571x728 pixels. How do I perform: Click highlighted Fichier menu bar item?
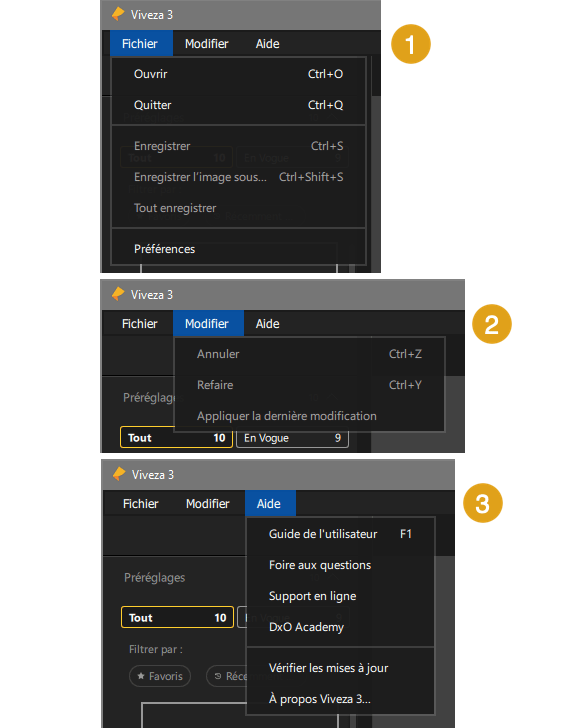pyautogui.click(x=141, y=44)
